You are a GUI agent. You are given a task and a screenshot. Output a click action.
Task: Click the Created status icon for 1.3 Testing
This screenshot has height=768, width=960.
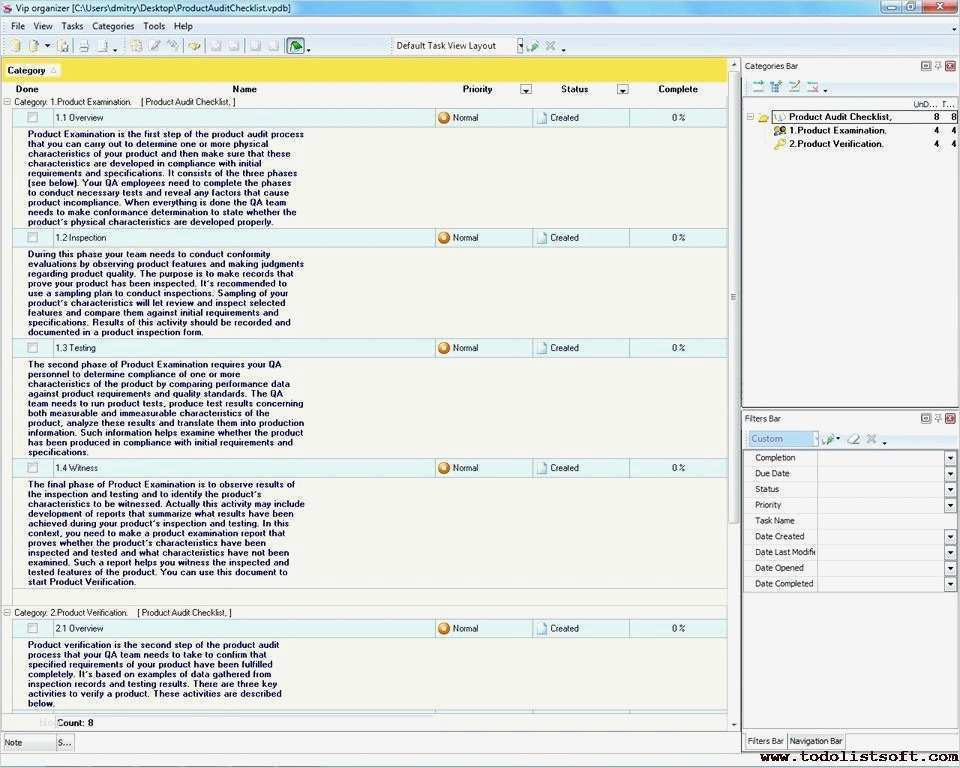(542, 348)
